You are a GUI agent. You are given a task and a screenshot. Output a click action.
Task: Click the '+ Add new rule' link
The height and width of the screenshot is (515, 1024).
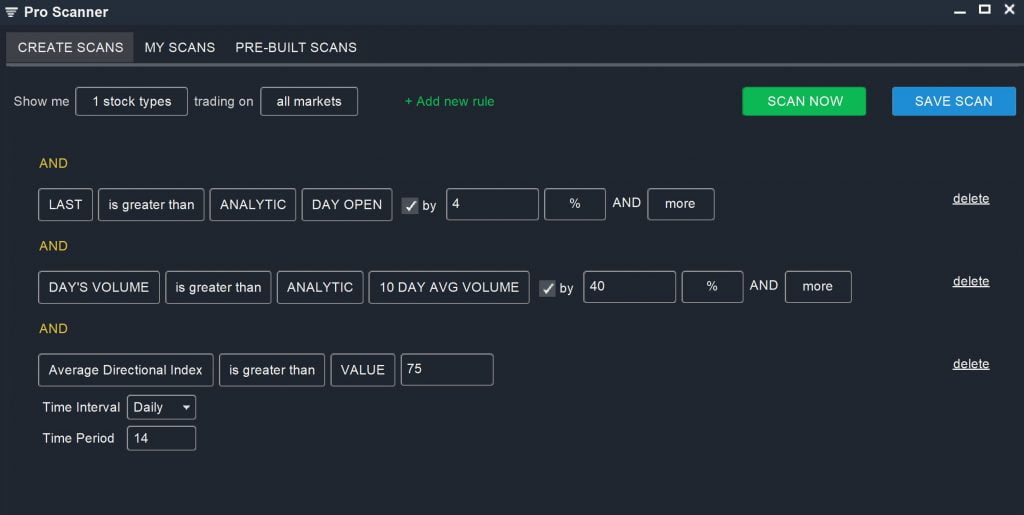449,101
